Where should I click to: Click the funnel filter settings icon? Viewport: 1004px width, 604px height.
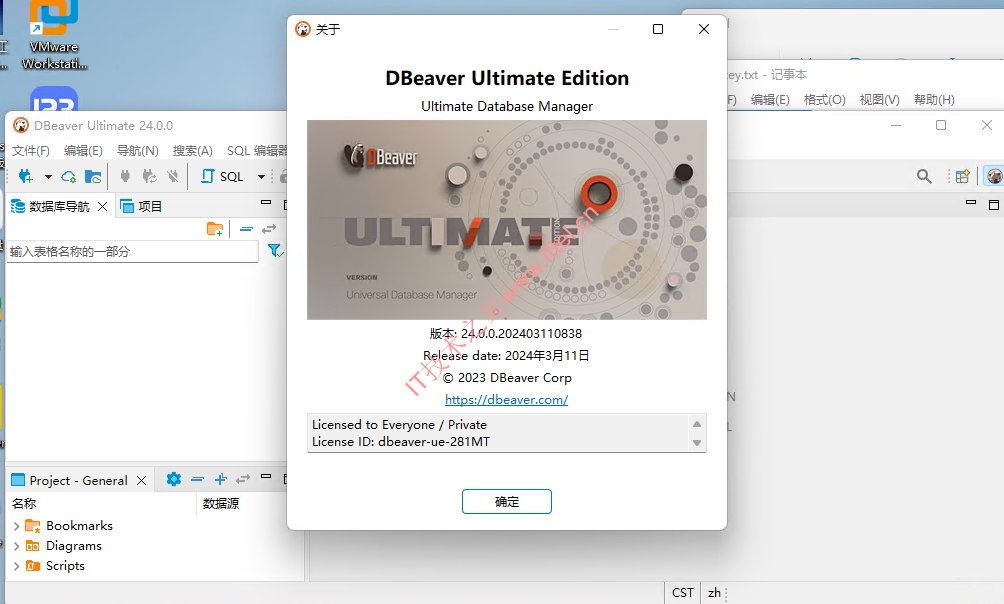275,251
